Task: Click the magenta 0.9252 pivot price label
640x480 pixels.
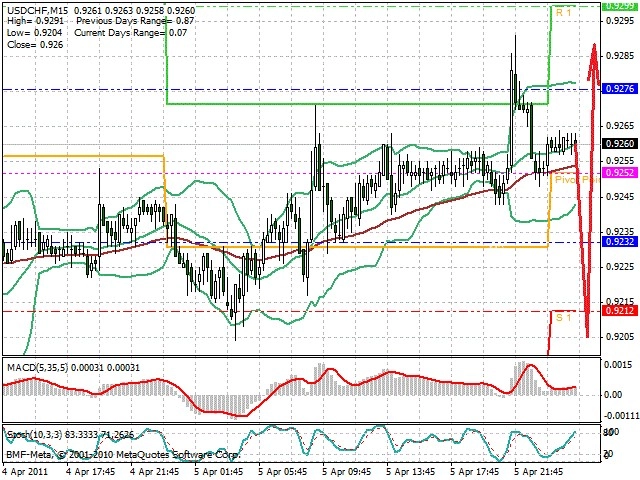Action: (x=620, y=173)
